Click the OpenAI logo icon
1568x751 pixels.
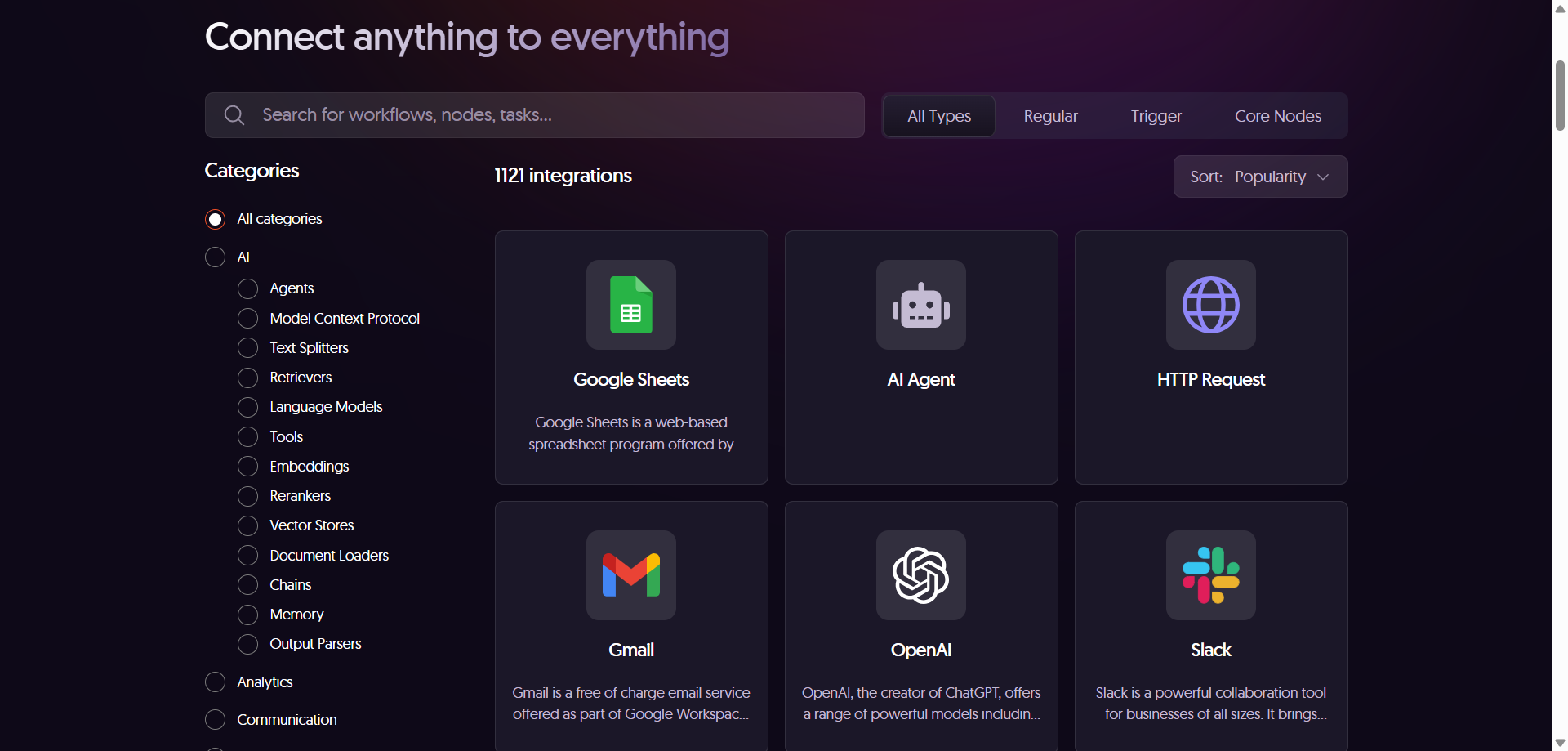tap(921, 575)
